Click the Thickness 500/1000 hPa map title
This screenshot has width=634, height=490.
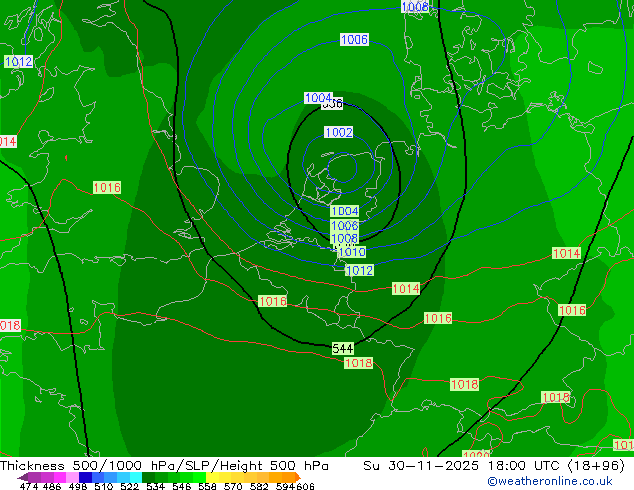164,466
